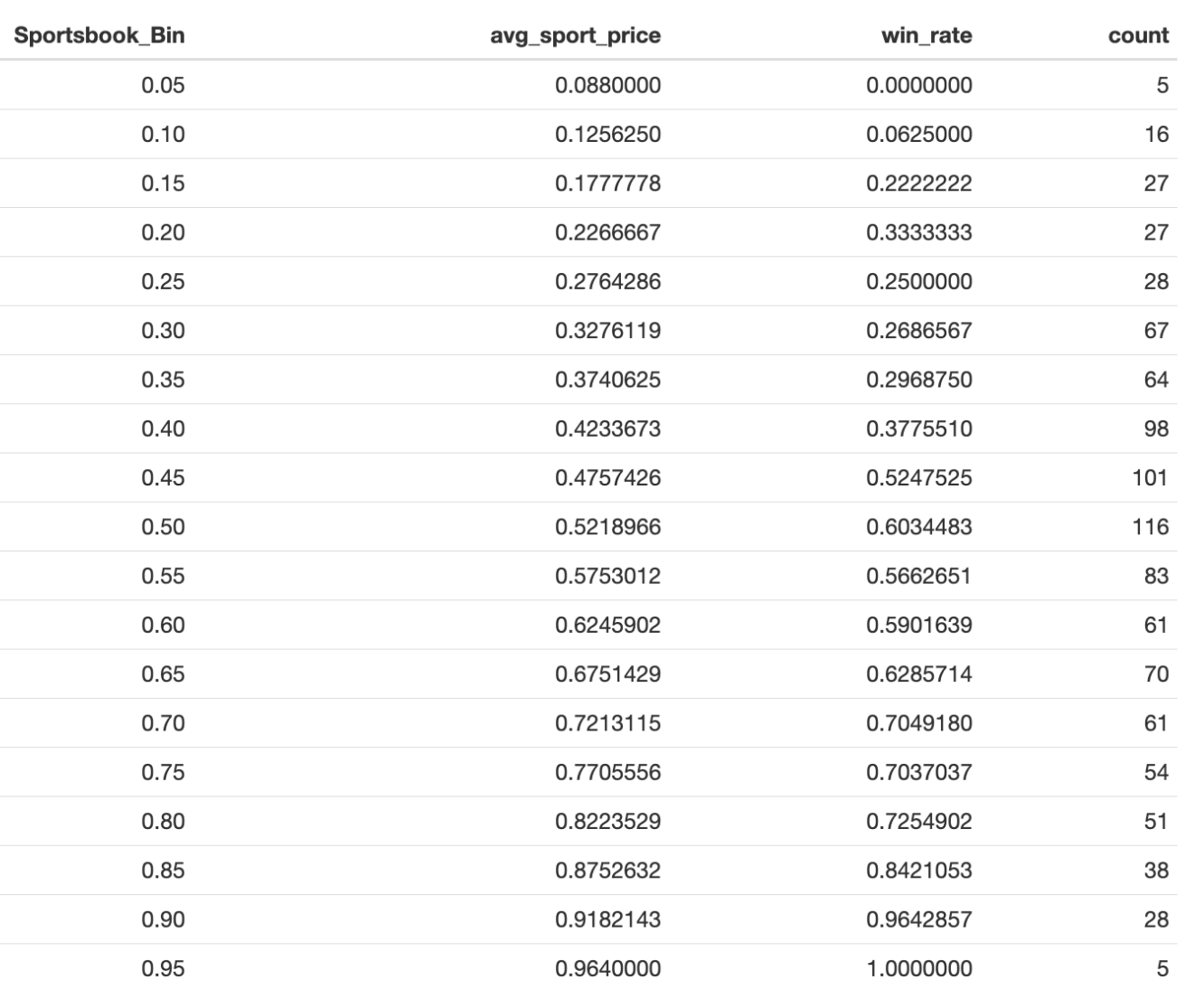Image resolution: width=1195 pixels, height=1008 pixels.
Task: Click the avg_sport_price value 0.4757426
Action: 607,478
